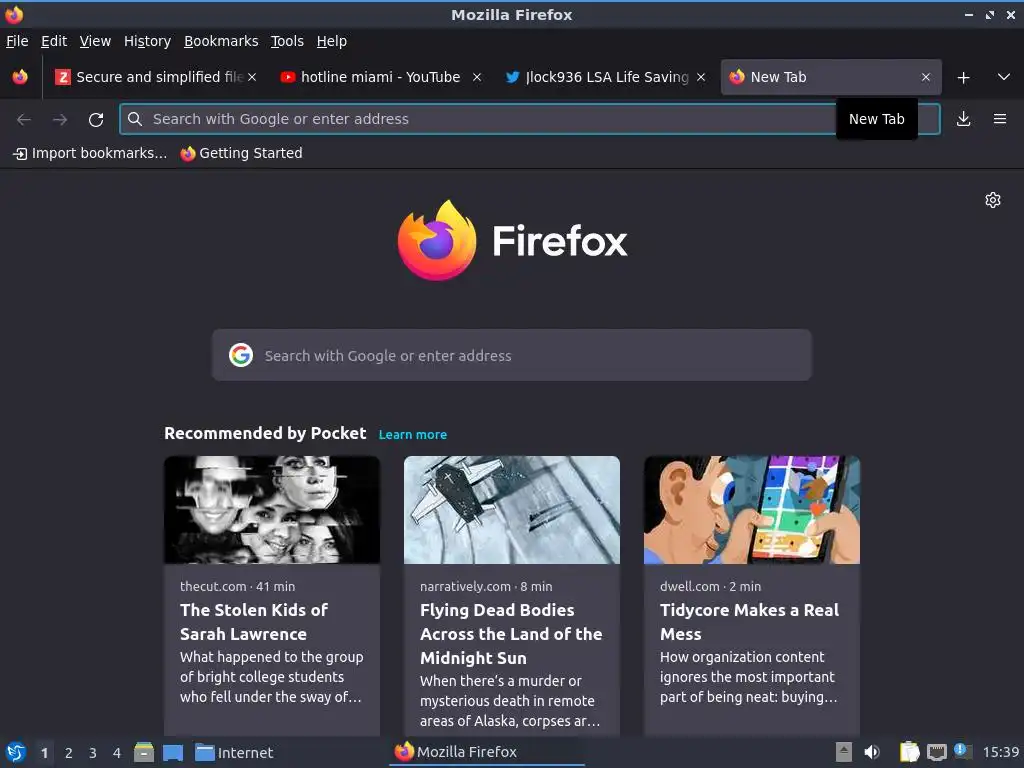The width and height of the screenshot is (1024, 768).
Task: Switch to Jlock936 LSA Life Saving tab
Action: [605, 77]
